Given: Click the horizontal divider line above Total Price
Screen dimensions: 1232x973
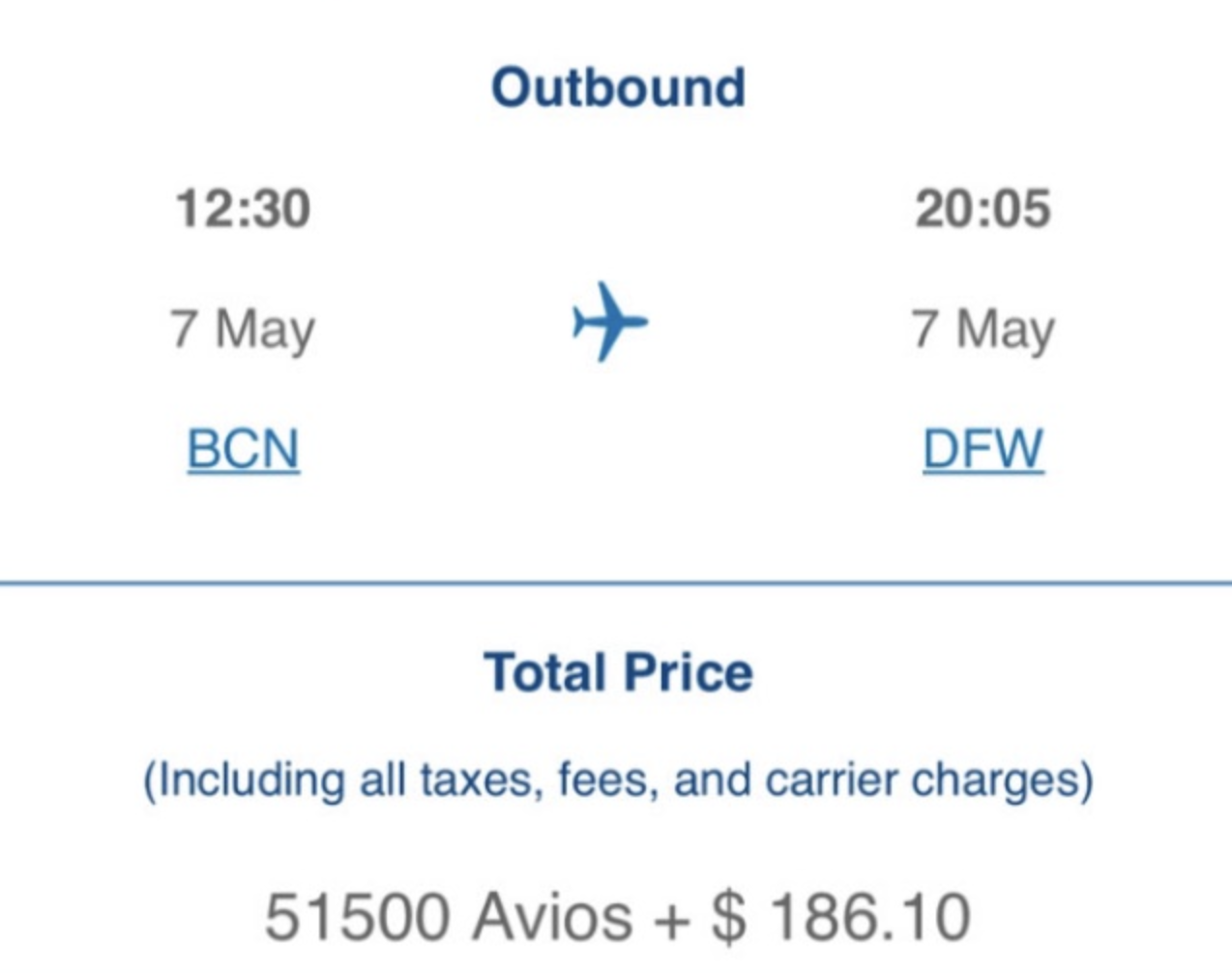Looking at the screenshot, I should [616, 583].
